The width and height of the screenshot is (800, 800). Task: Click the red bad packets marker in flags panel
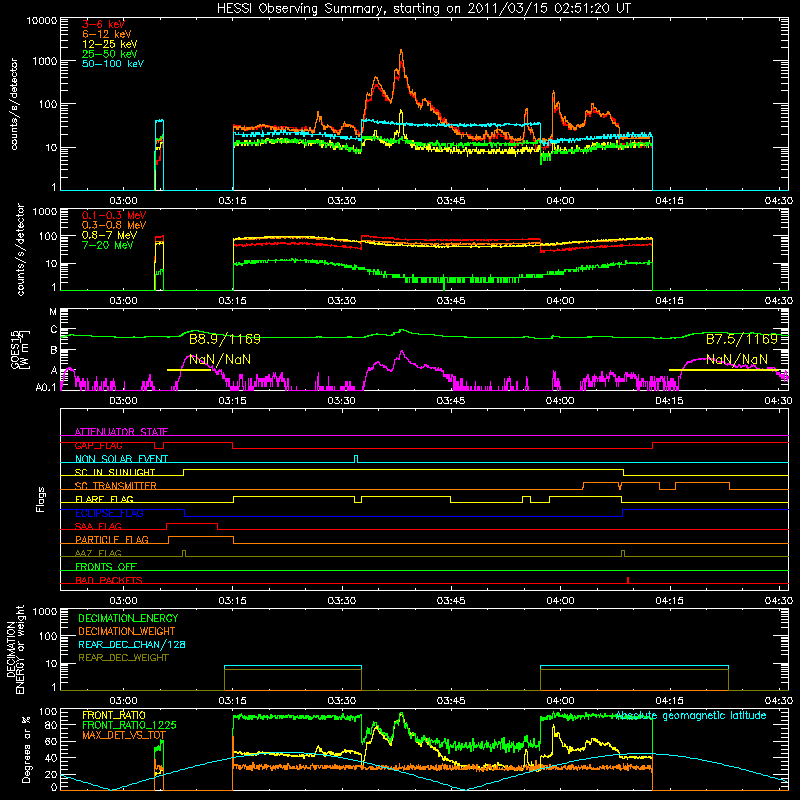628,580
